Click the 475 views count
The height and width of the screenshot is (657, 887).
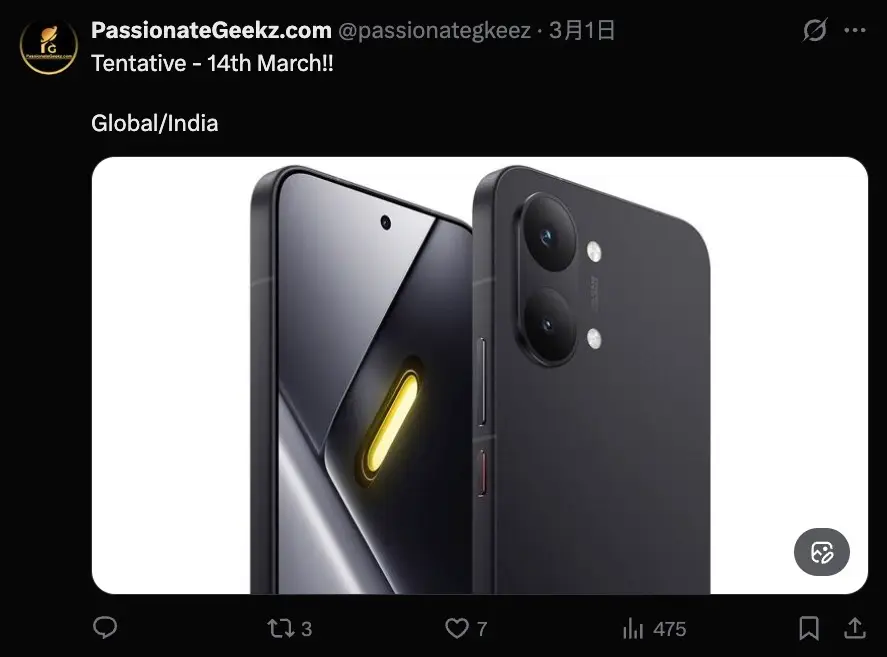pyautogui.click(x=670, y=629)
